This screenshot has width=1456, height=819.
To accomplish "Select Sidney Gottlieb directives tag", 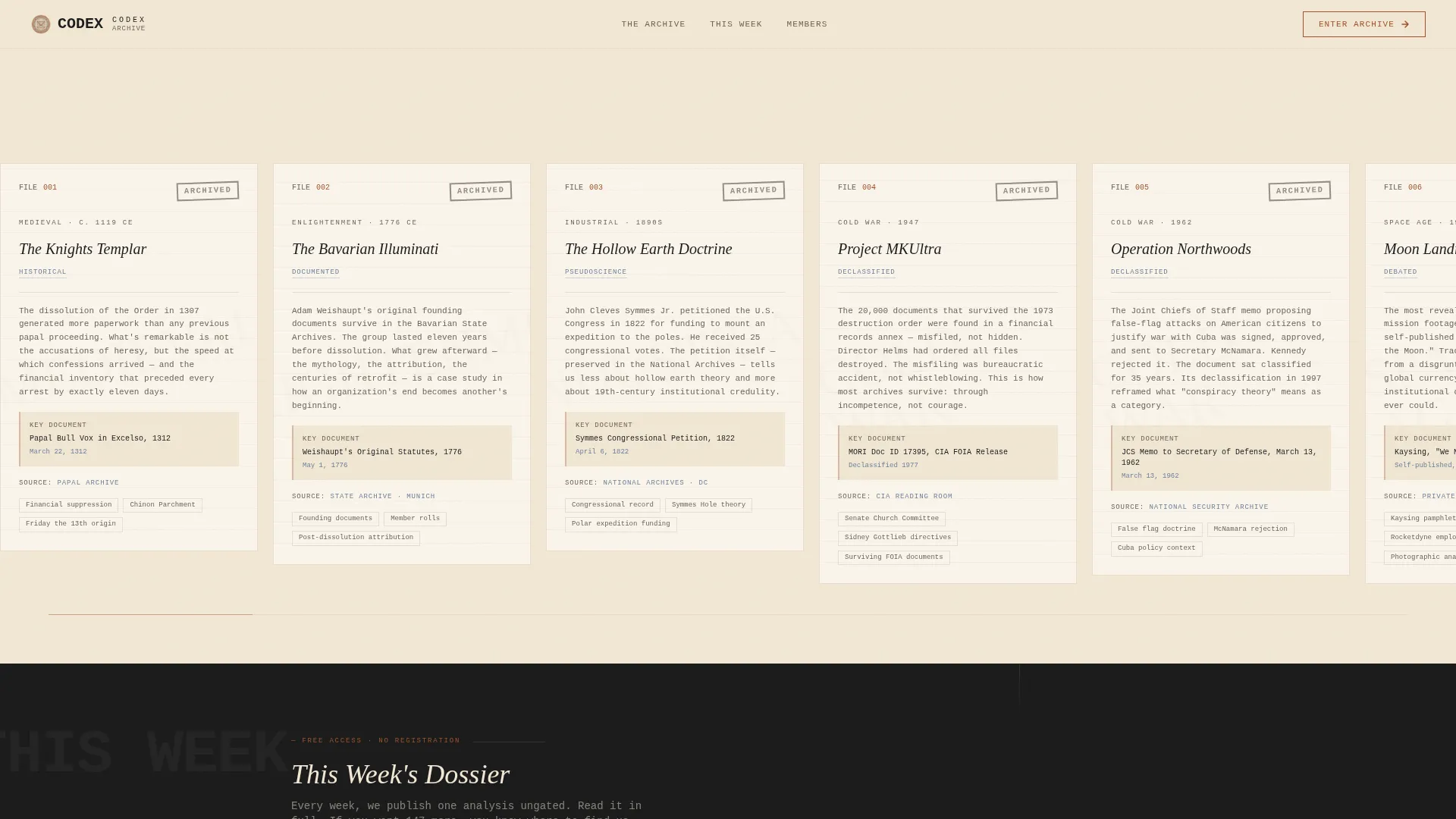I will point(897,538).
